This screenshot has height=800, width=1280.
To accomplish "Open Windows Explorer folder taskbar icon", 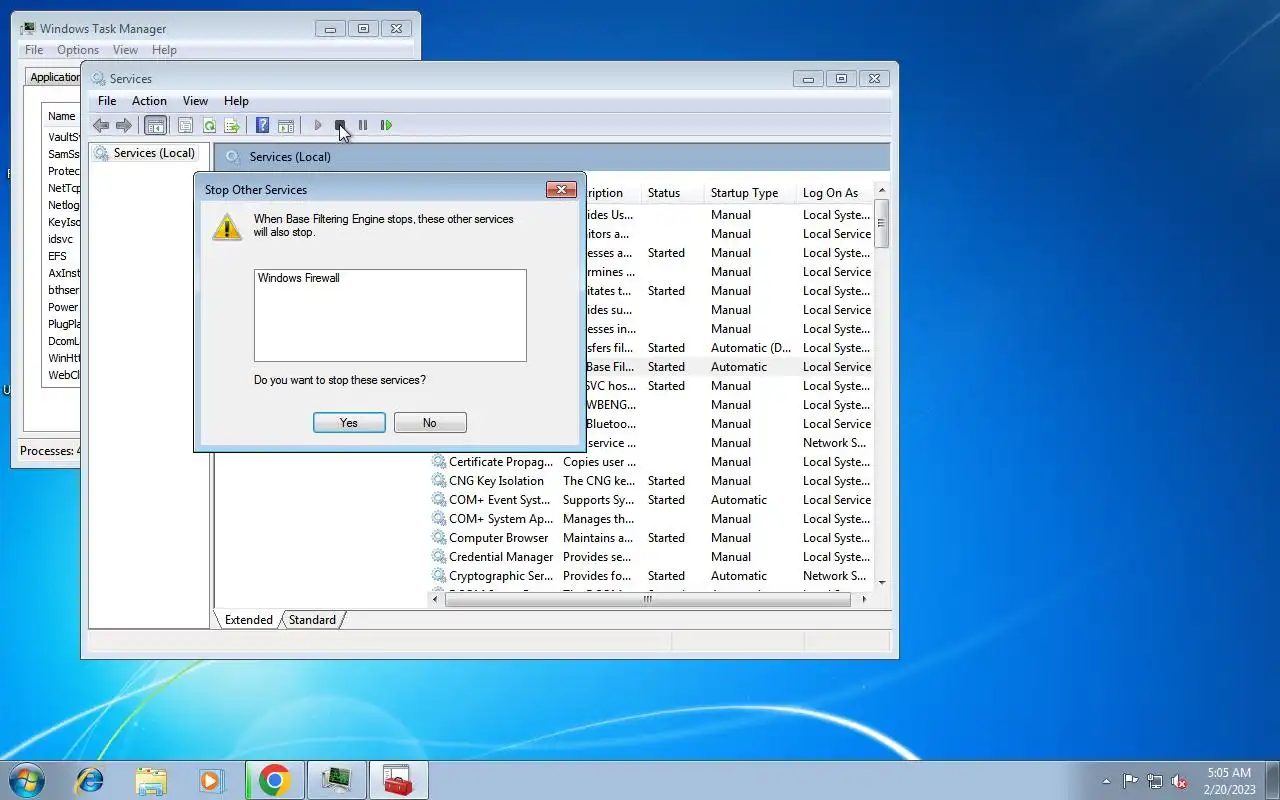I will 151,780.
